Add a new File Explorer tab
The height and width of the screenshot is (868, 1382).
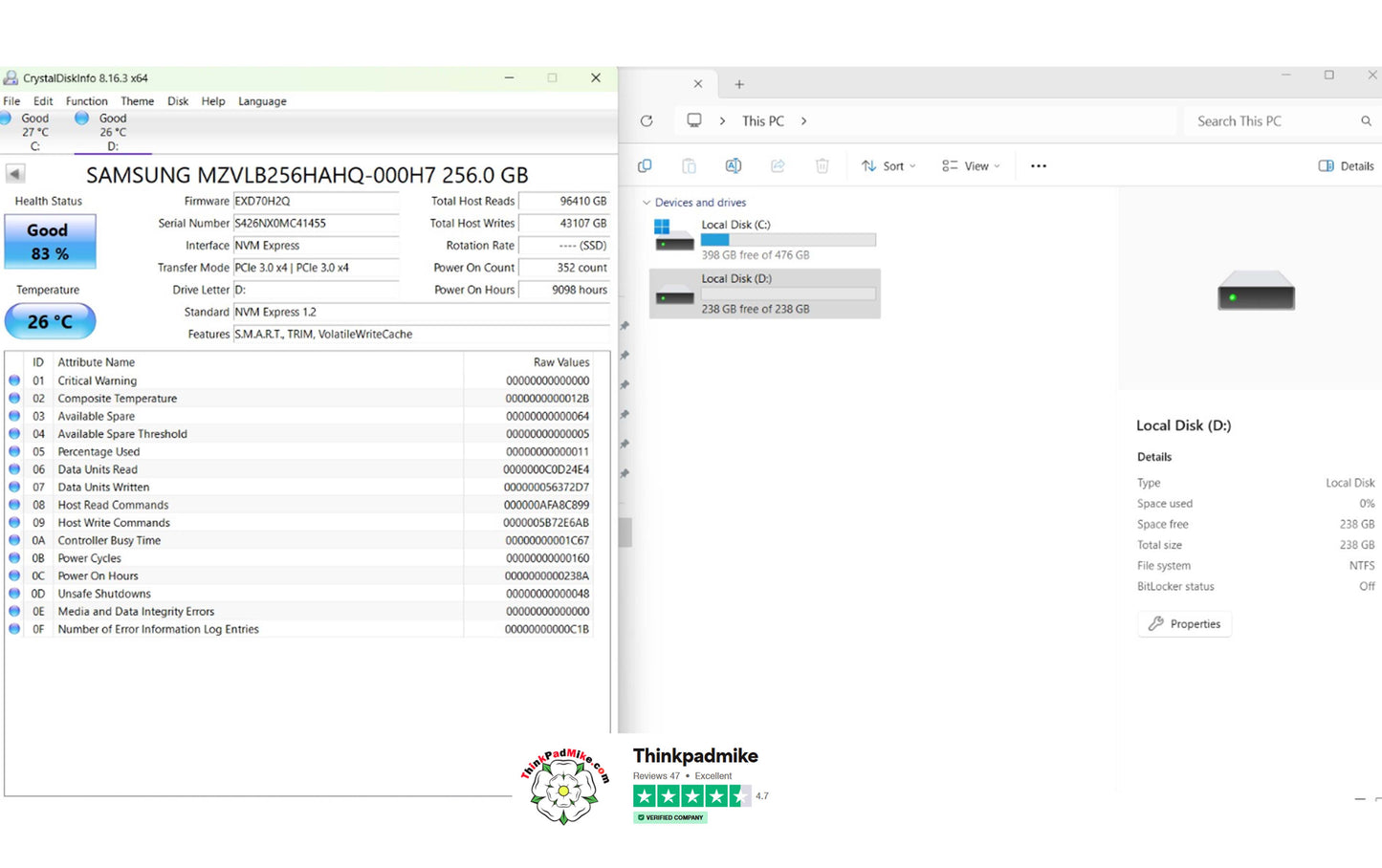[739, 84]
